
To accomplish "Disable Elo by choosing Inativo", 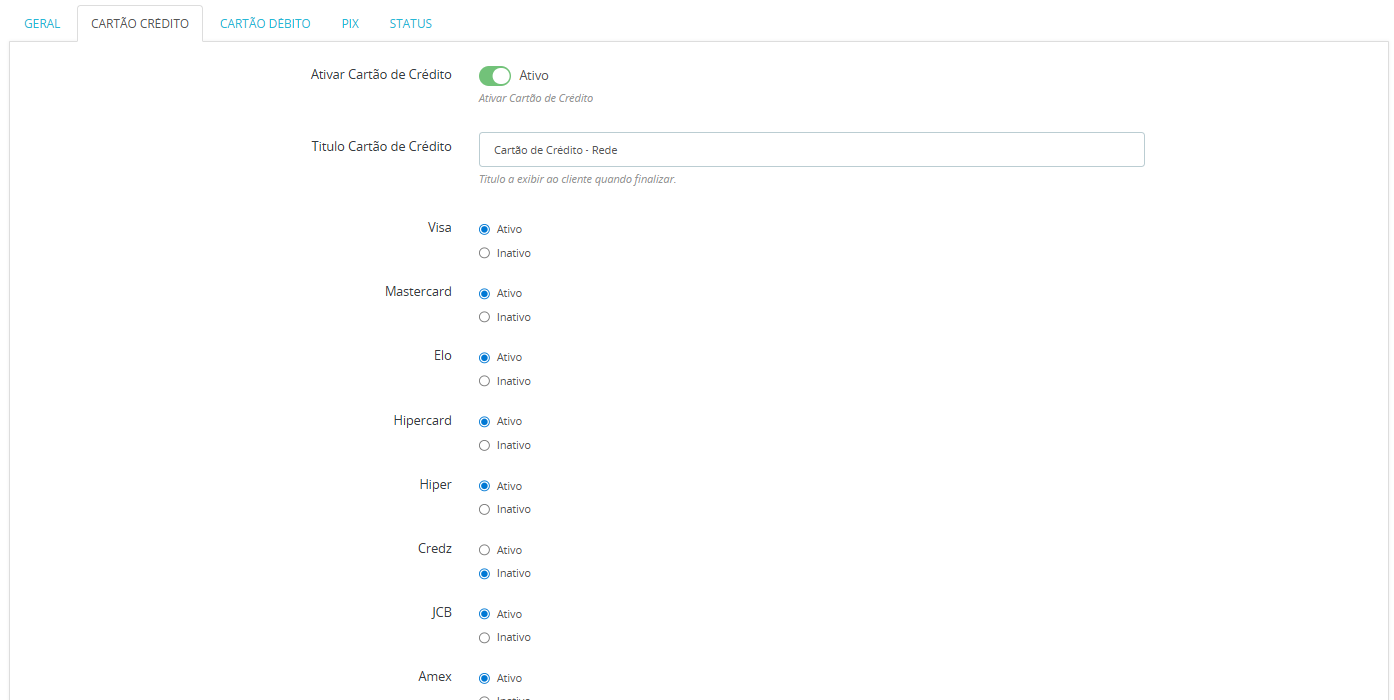I will pyautogui.click(x=485, y=381).
